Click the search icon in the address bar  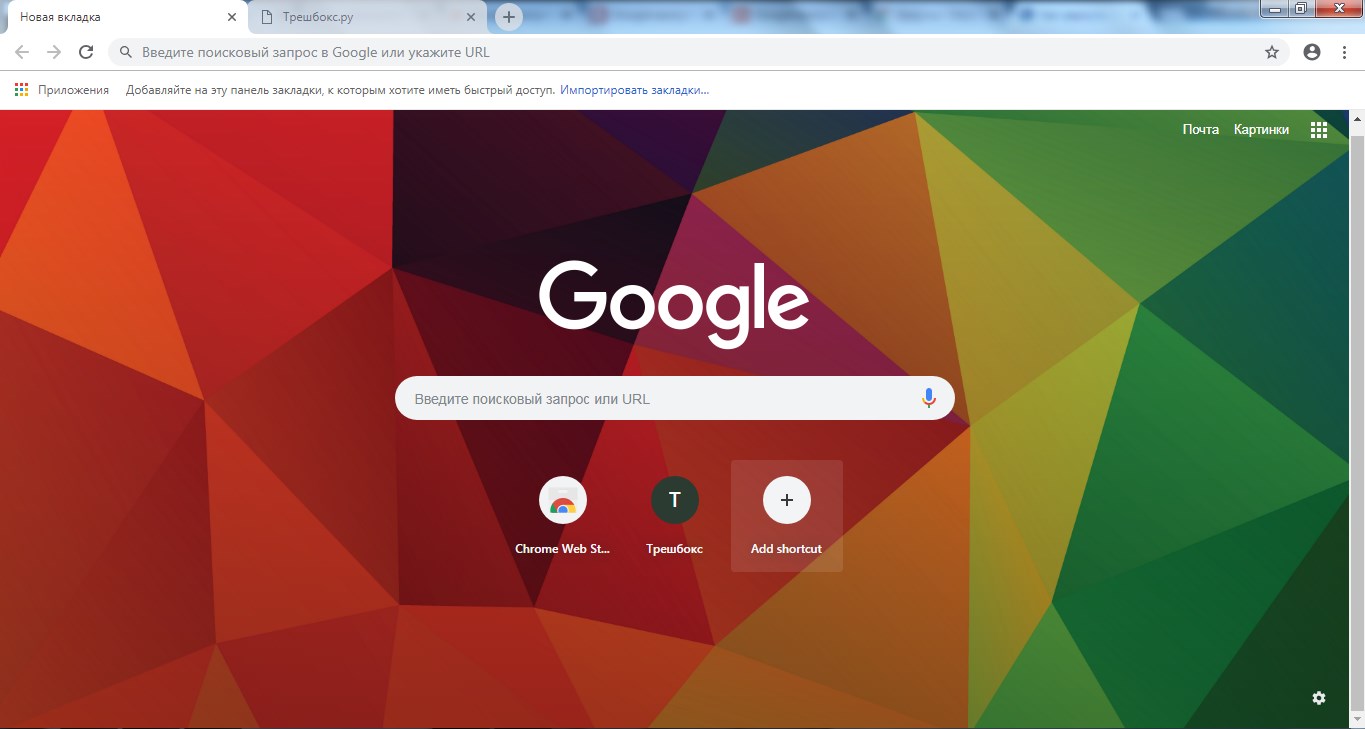(x=126, y=52)
